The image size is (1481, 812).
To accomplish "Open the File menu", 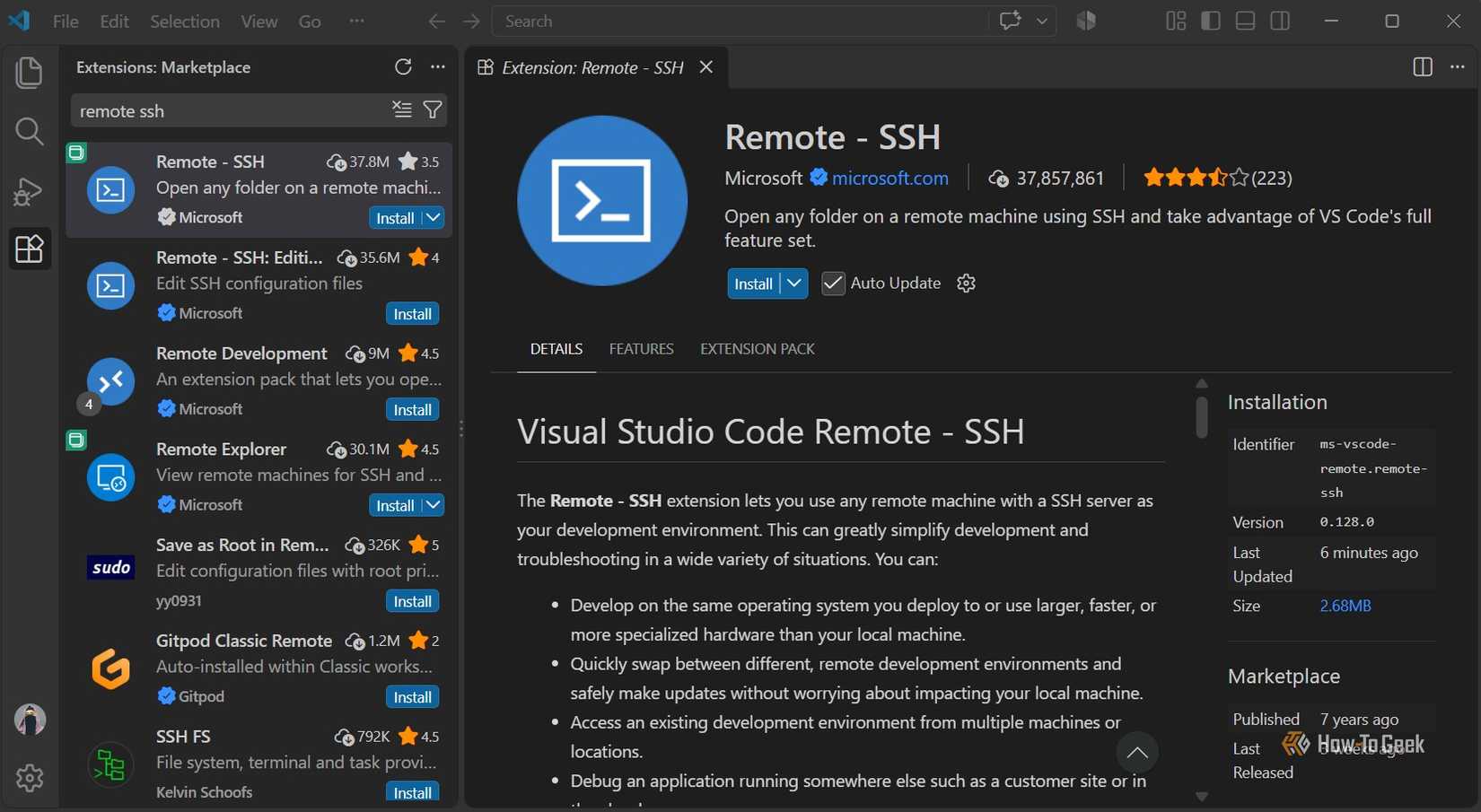I will [x=66, y=21].
